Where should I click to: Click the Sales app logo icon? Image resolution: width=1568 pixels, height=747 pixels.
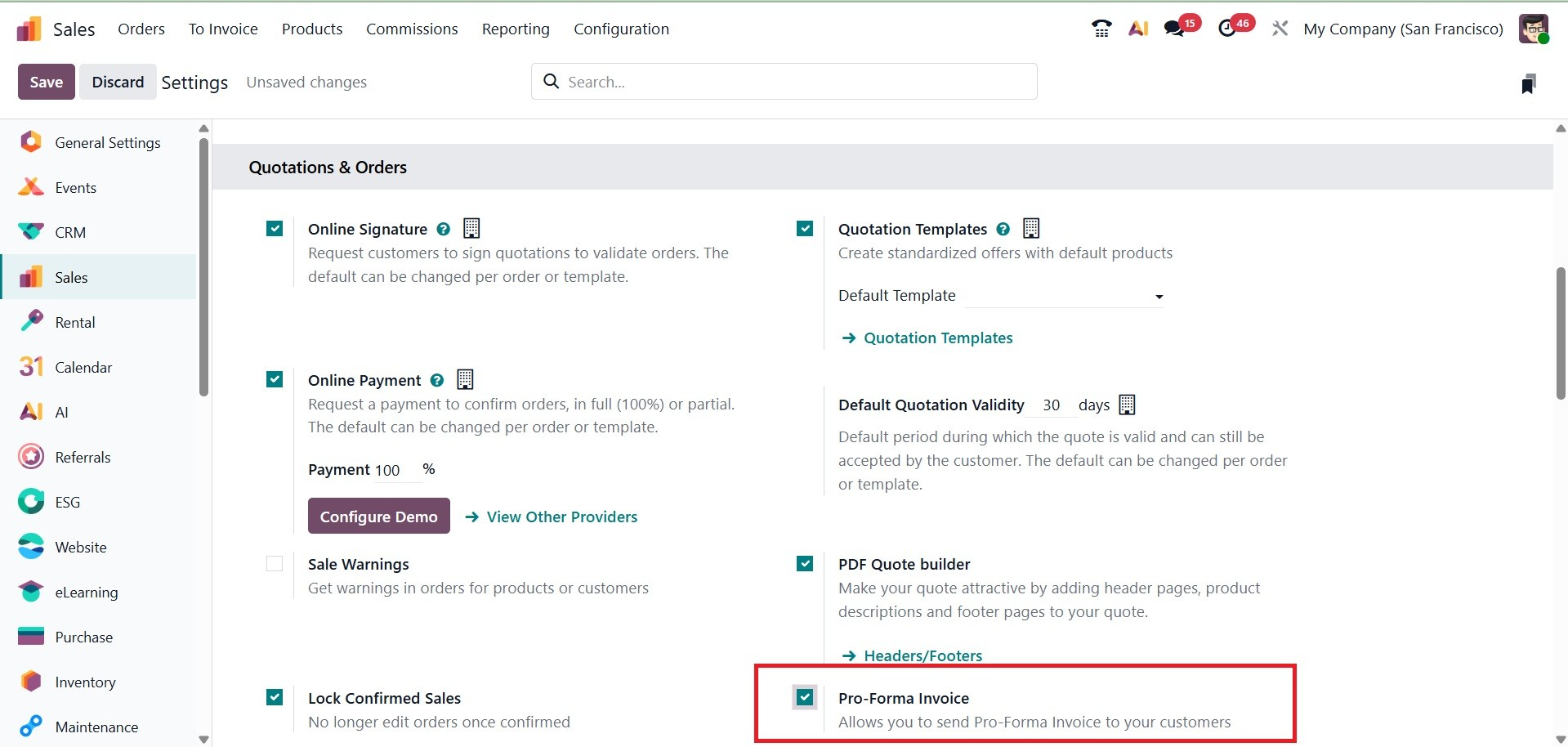pos(29,29)
